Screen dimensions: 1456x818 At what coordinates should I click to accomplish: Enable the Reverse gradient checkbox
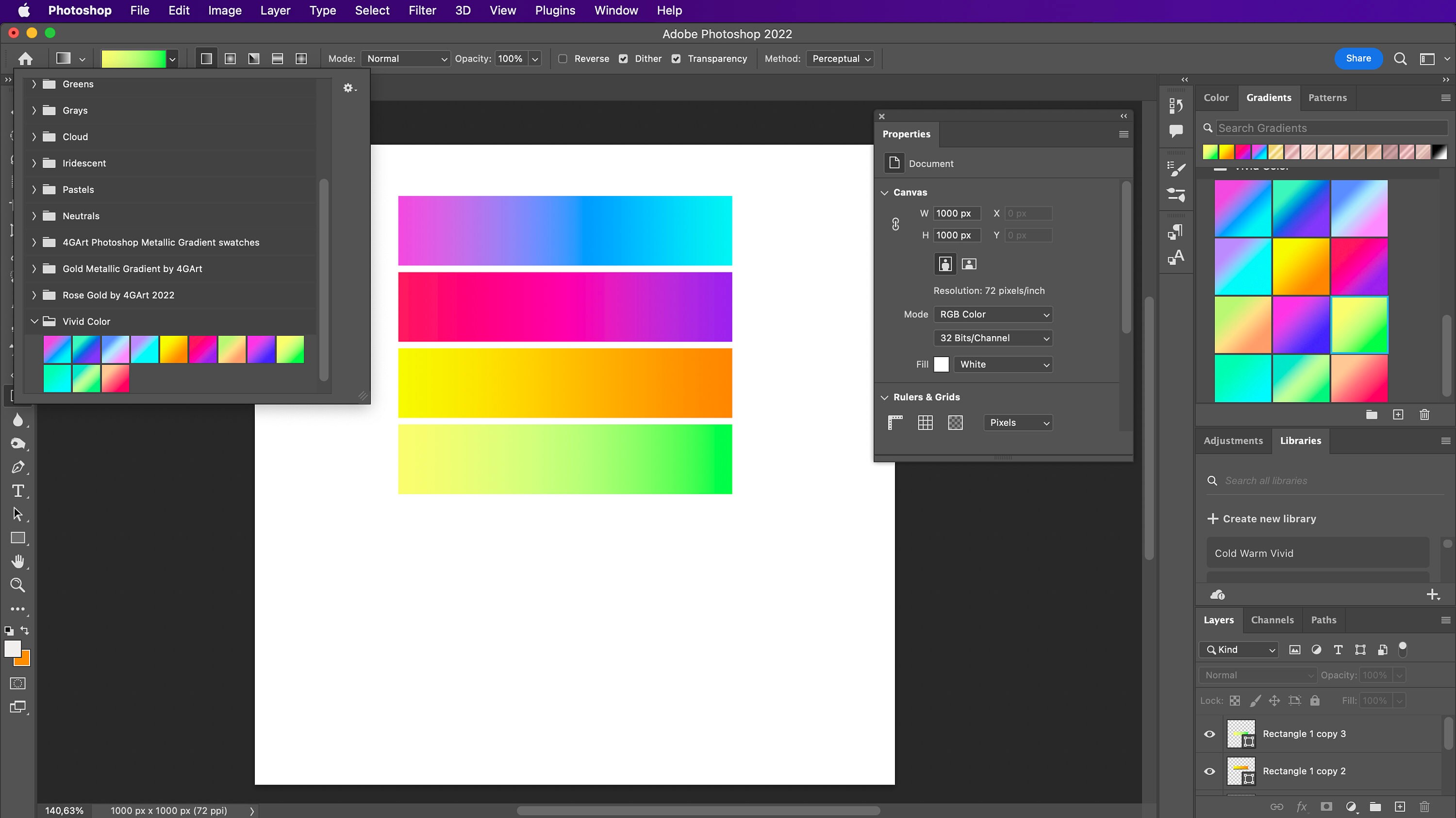click(563, 59)
